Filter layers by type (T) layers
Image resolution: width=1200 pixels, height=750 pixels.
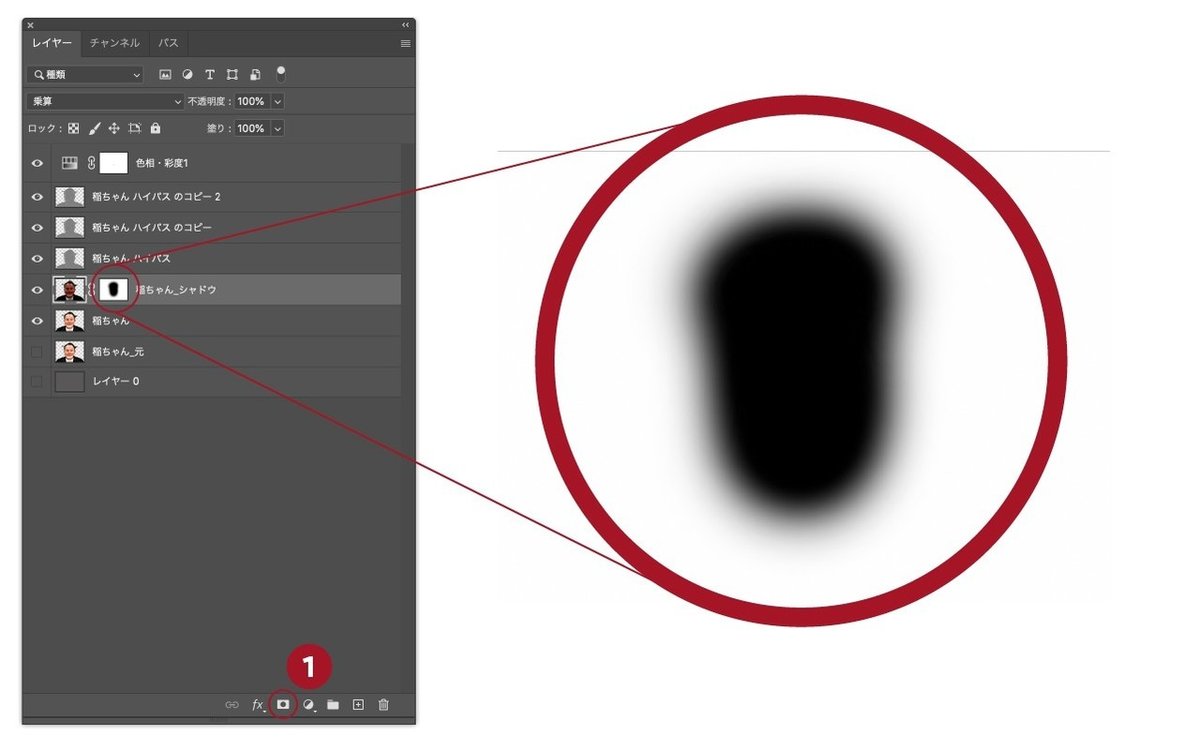210,74
